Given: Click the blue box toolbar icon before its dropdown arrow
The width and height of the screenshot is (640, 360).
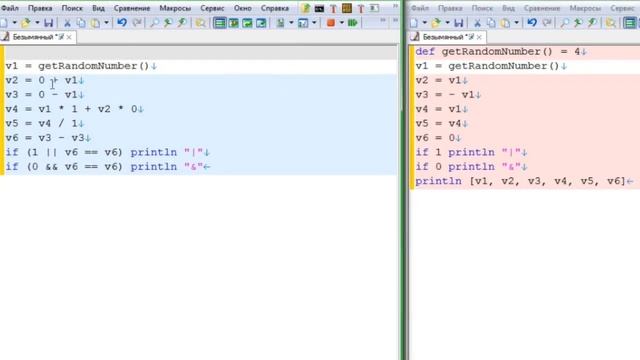Looking at the screenshot, I should pyautogui.click(x=303, y=23).
